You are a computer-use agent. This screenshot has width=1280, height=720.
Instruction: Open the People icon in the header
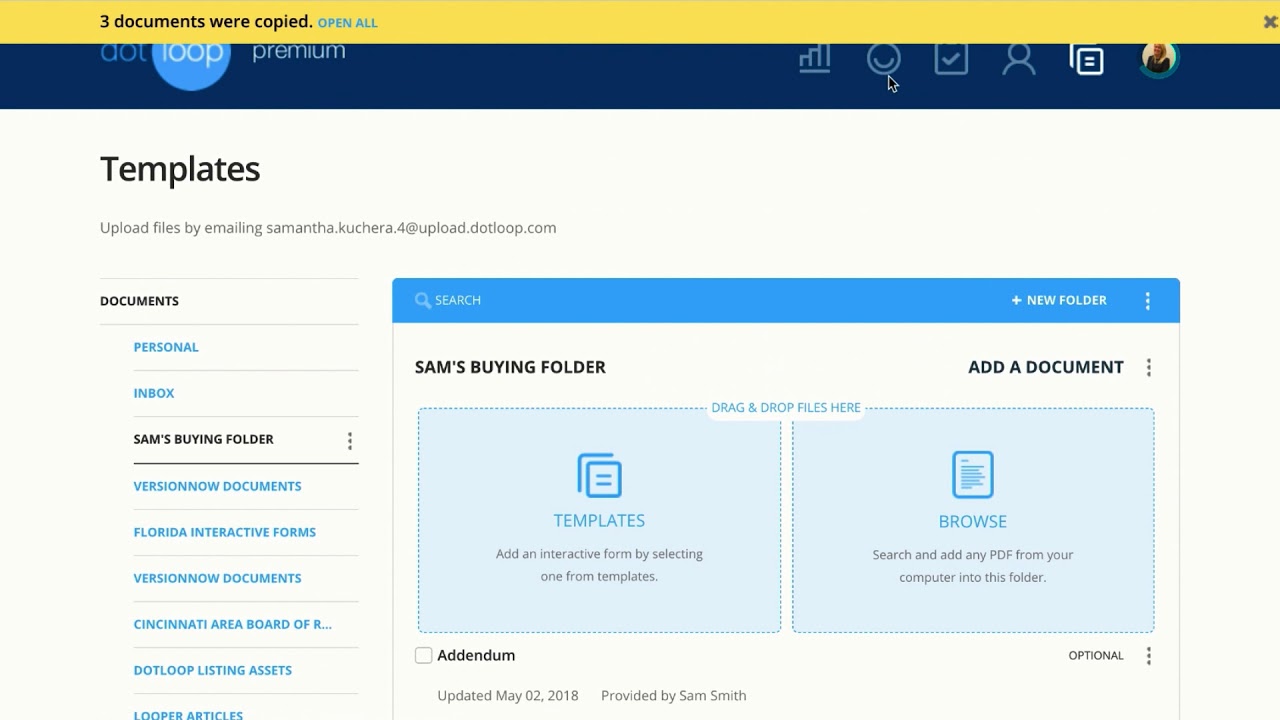tap(1019, 60)
